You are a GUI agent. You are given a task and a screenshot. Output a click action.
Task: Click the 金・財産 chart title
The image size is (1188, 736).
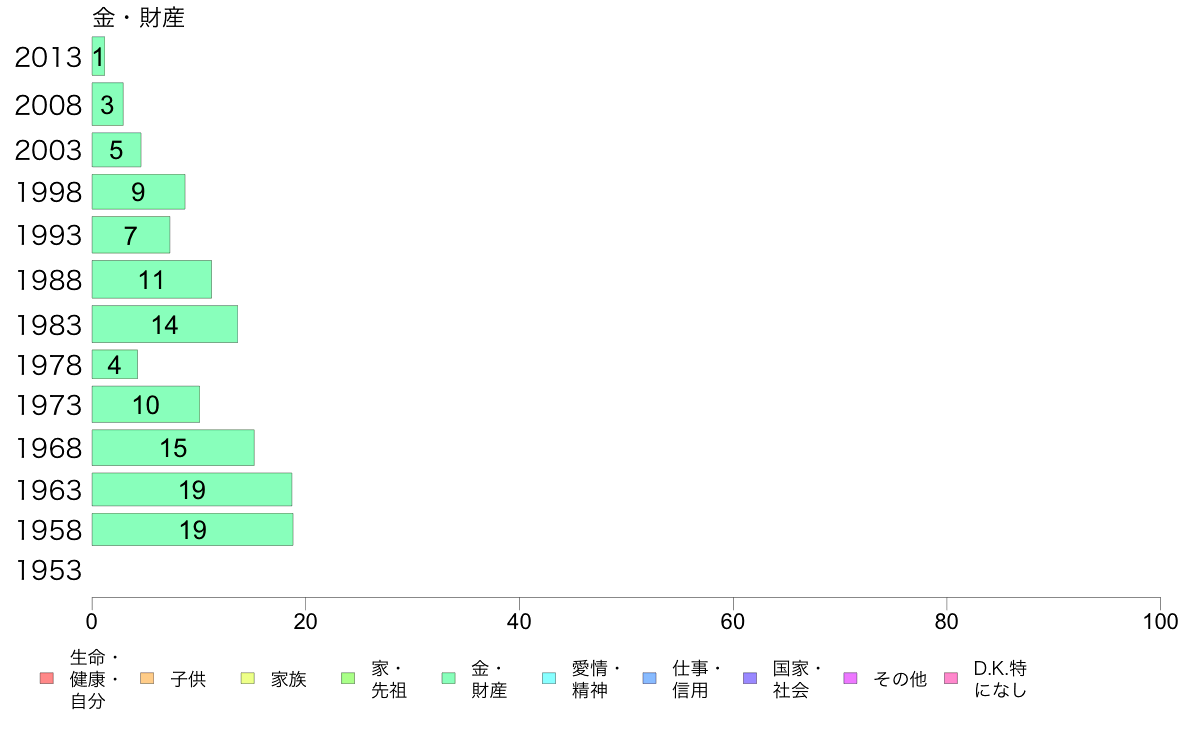pyautogui.click(x=139, y=17)
